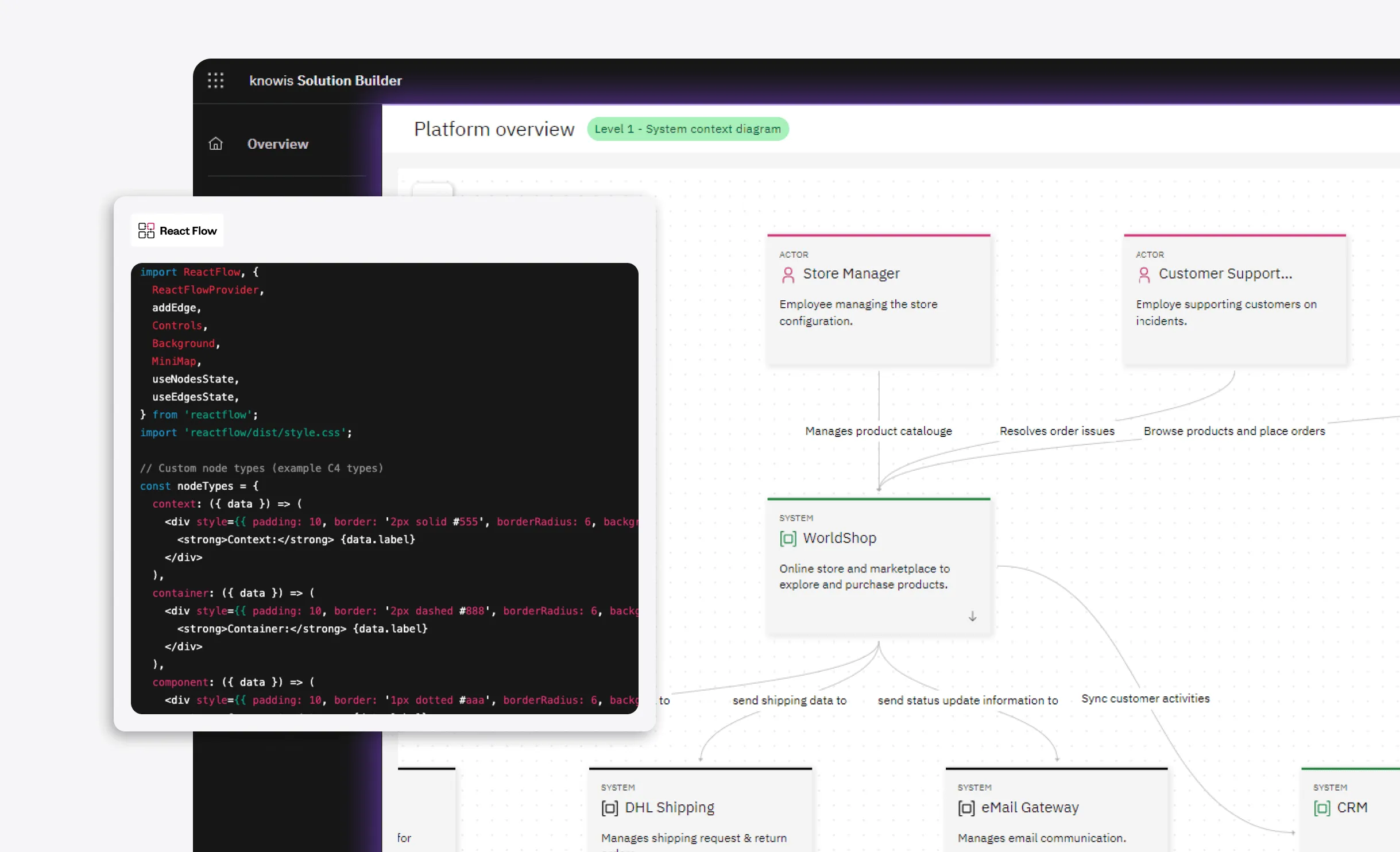Click the "import 'reactflow/dist/style.css'" line
The image size is (1400, 852).
point(246,432)
